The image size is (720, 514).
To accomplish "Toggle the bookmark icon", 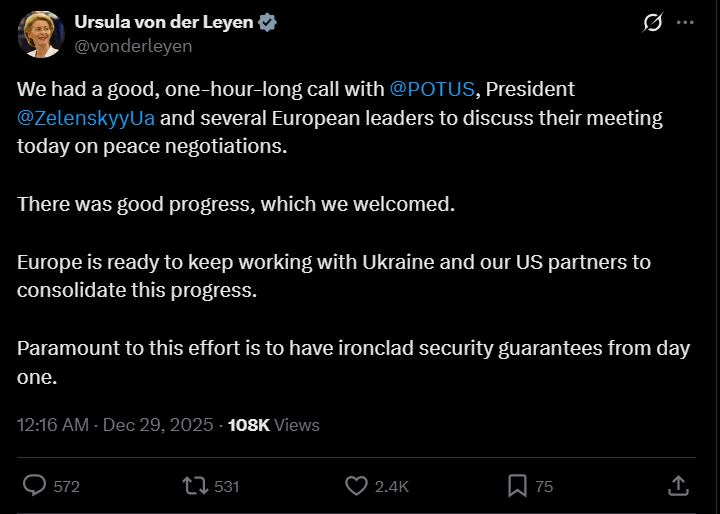I will coord(517,486).
